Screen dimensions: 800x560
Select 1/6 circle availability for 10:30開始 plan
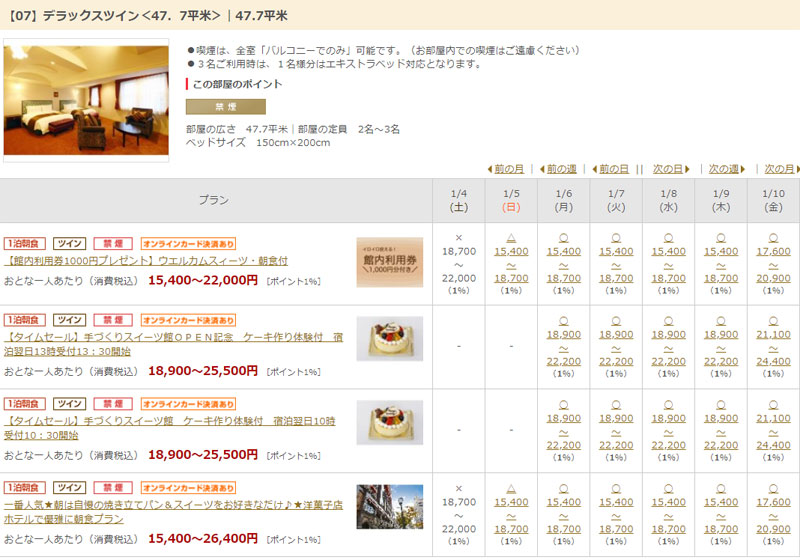[564, 405]
